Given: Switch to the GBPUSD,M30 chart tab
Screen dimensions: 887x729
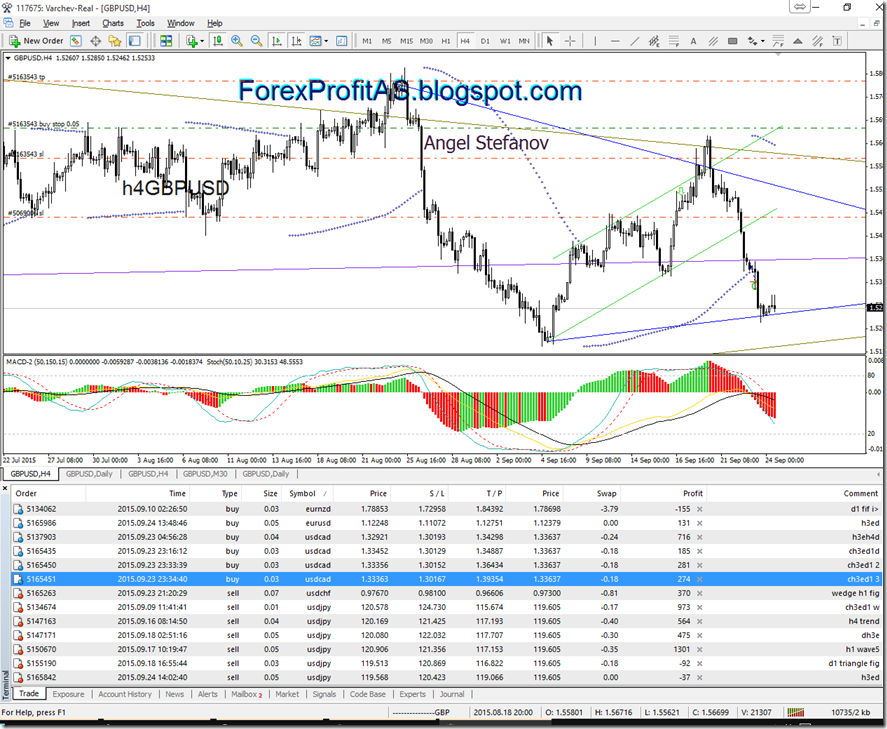Looking at the screenshot, I should tap(205, 474).
